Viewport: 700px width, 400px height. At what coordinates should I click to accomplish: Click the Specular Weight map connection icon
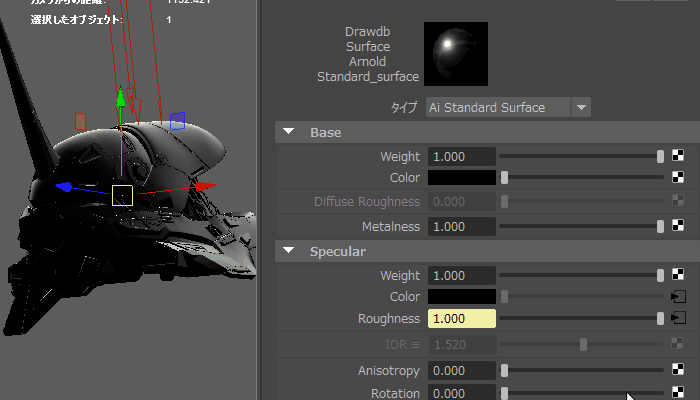pyautogui.click(x=678, y=275)
